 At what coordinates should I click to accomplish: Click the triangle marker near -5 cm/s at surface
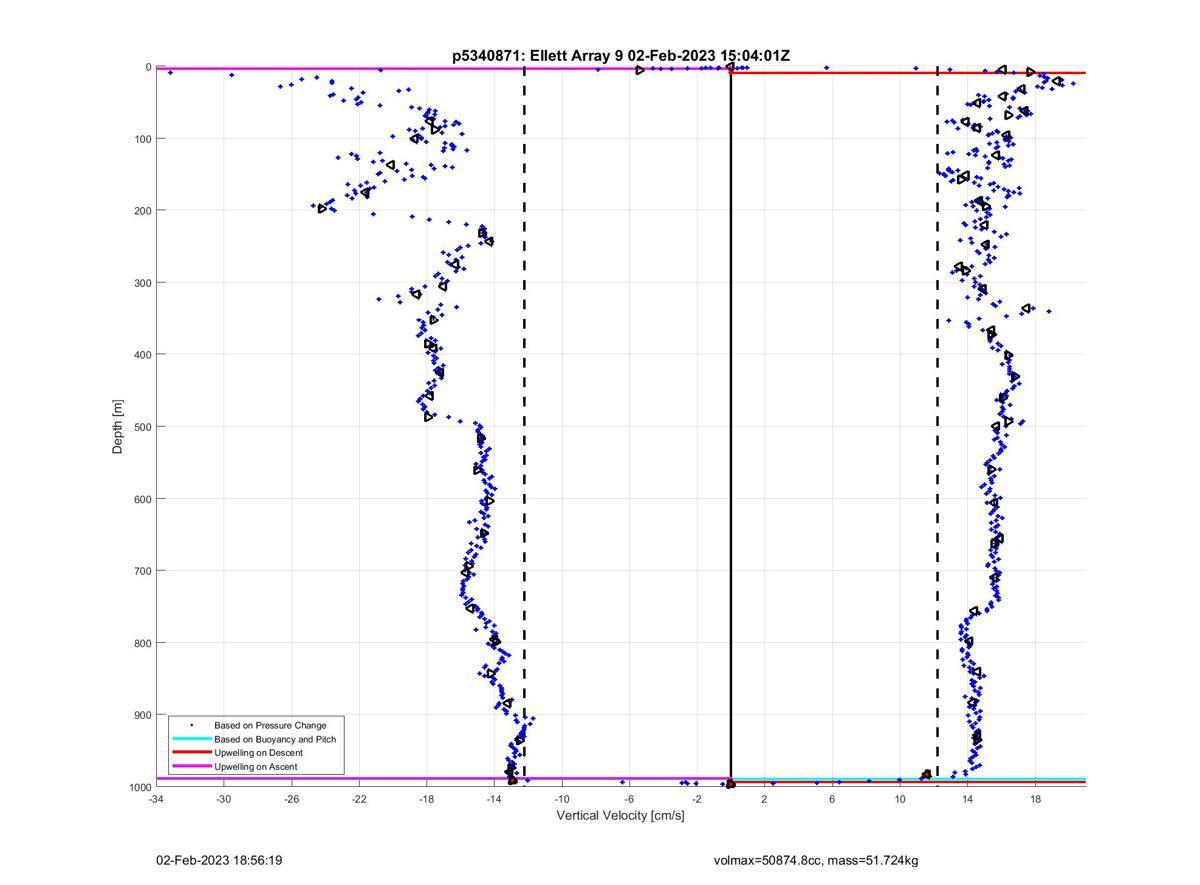point(640,70)
